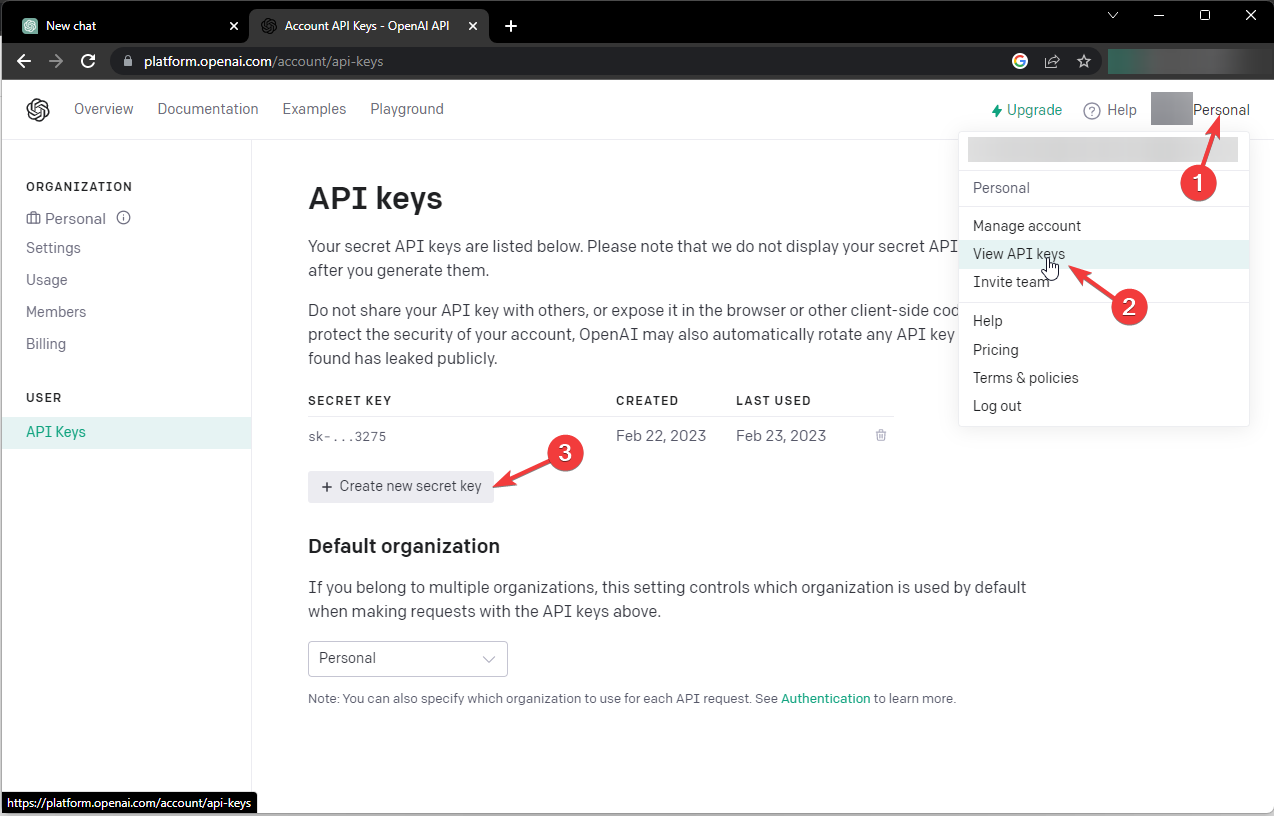Click the last used date Feb 23, 2023

(x=781, y=436)
